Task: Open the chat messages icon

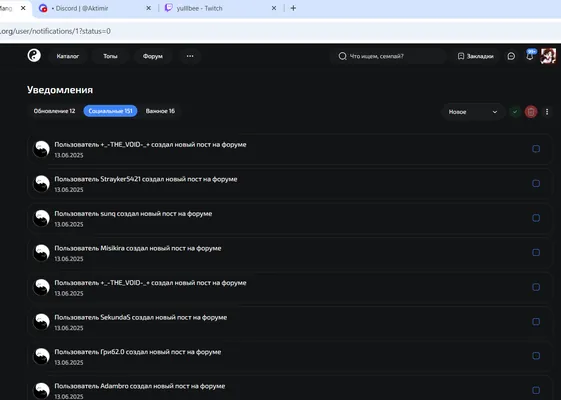Action: point(511,56)
